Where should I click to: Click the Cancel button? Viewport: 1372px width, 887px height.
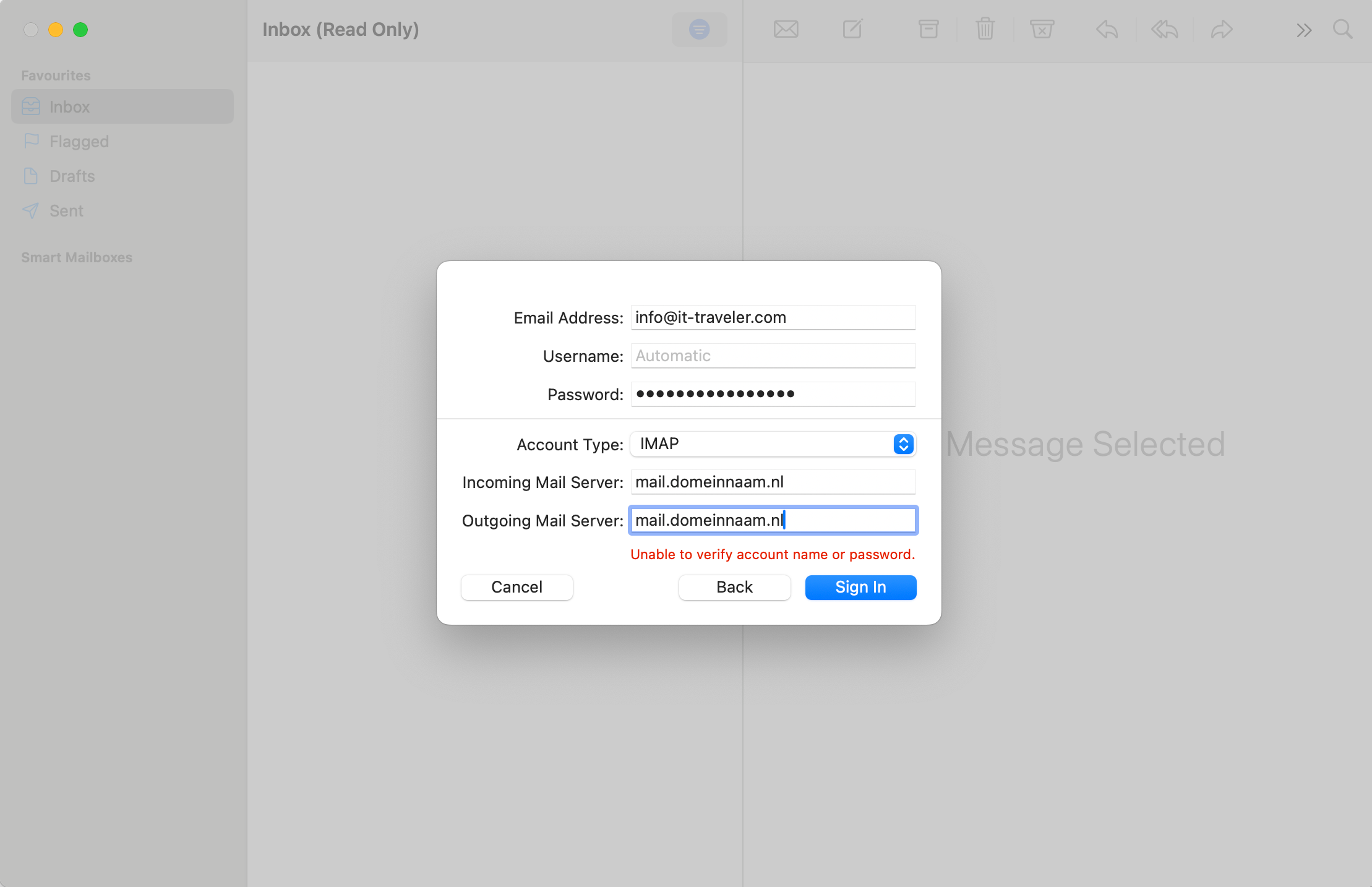[517, 587]
